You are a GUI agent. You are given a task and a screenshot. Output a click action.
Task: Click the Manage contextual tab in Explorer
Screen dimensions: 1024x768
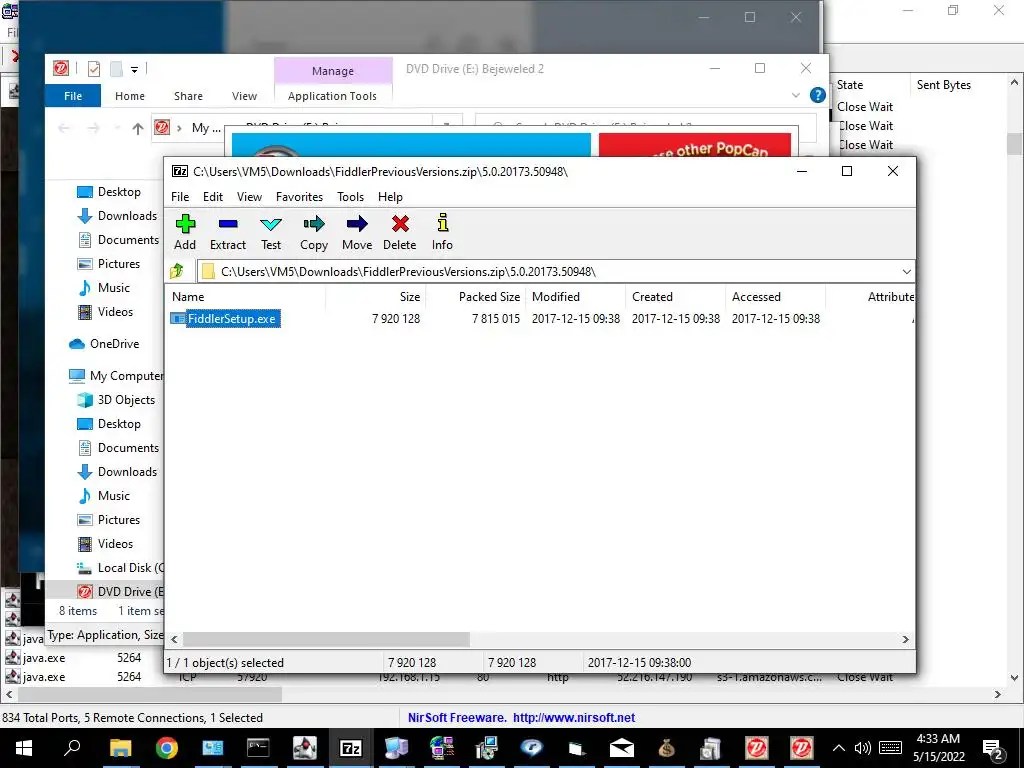point(333,71)
